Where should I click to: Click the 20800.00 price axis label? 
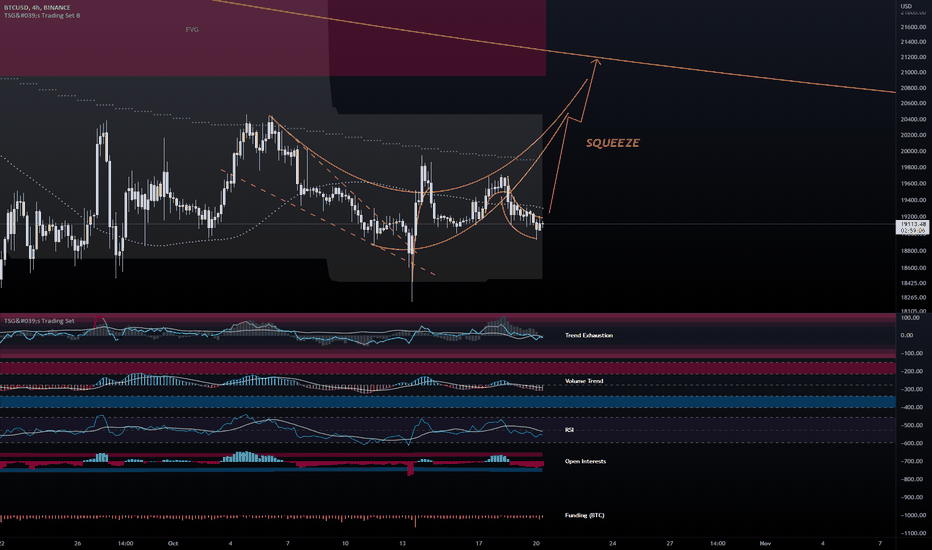tap(914, 88)
